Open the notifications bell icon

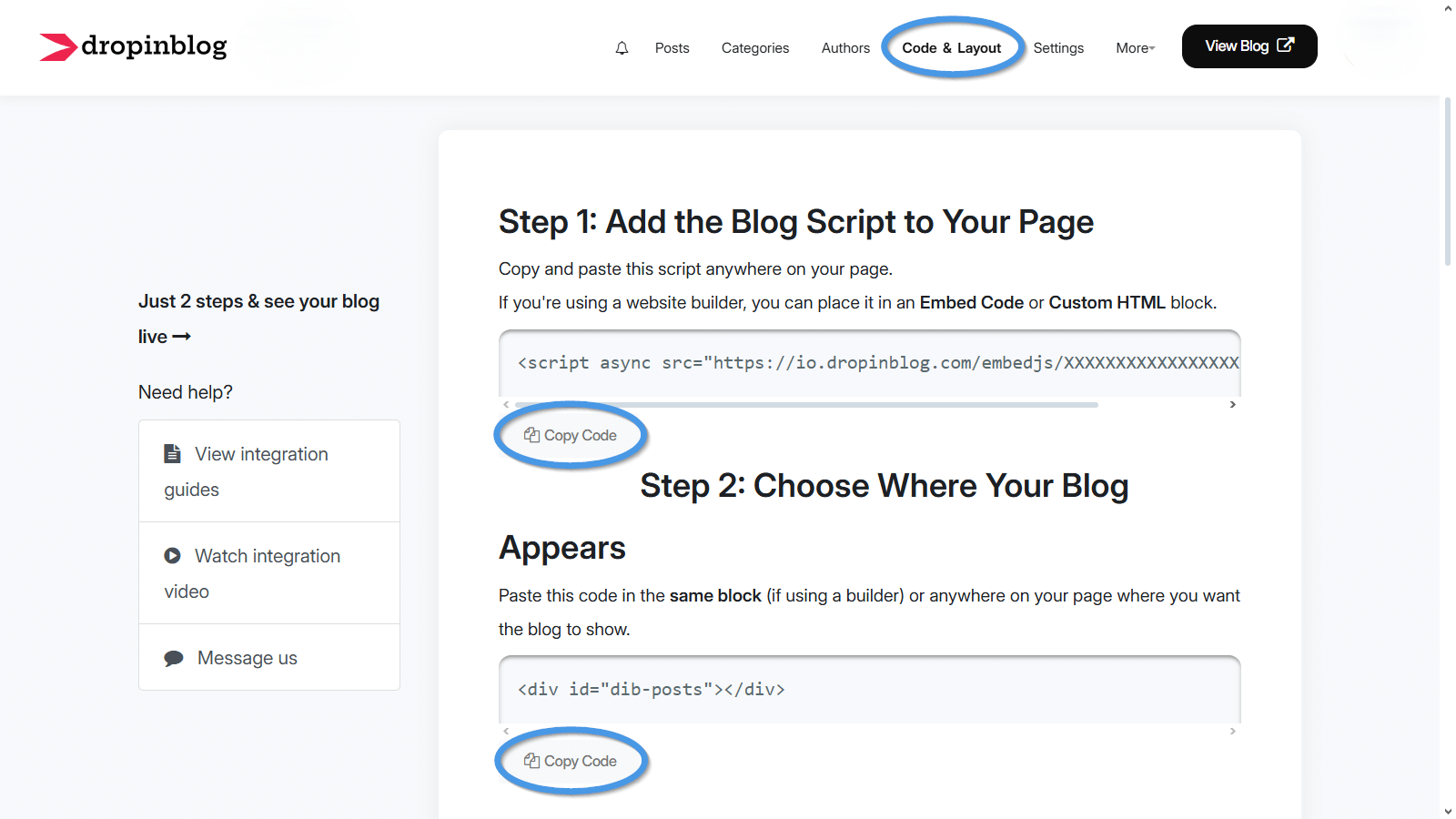[622, 48]
